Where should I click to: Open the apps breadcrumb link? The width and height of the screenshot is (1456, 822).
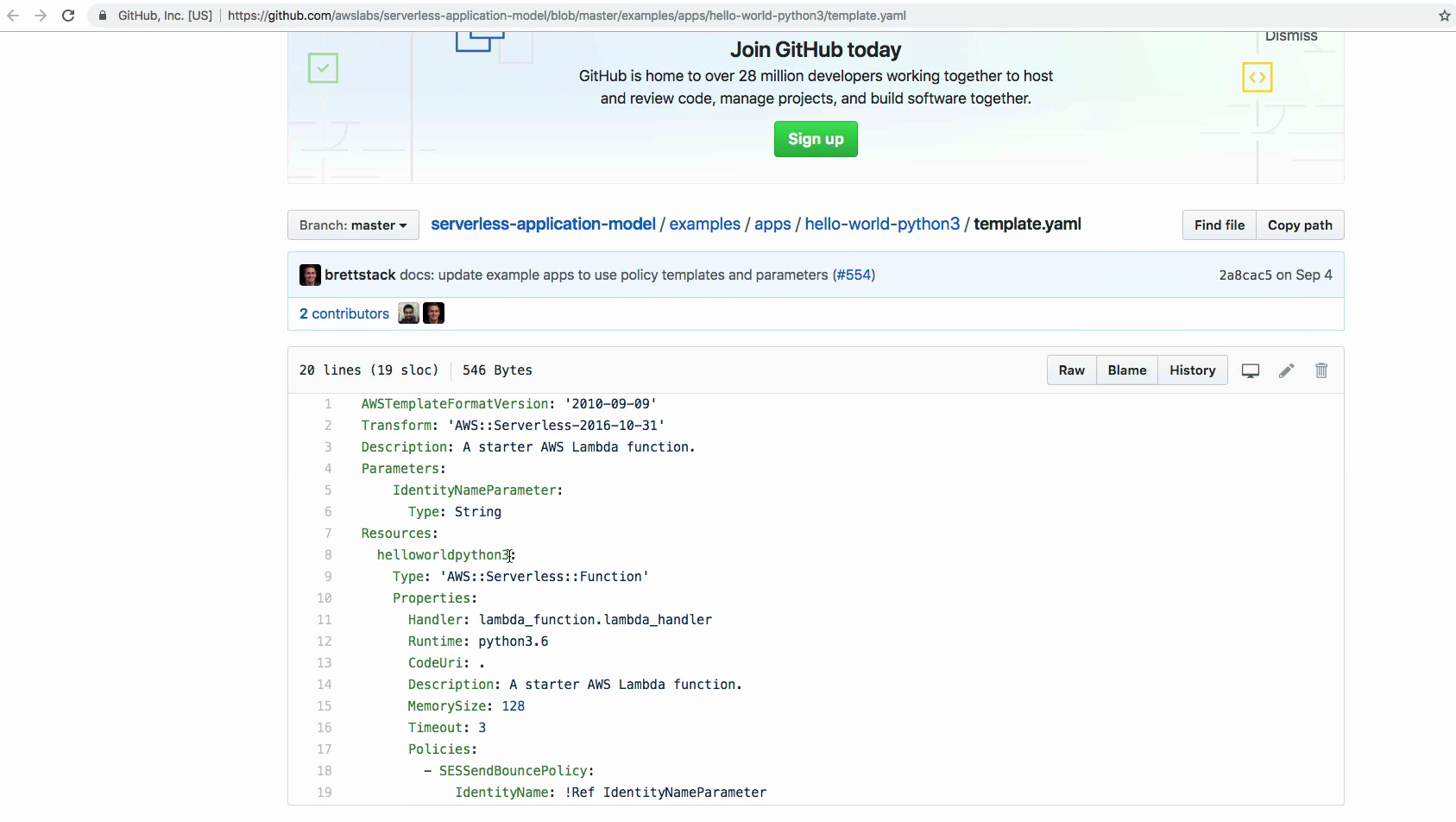click(x=772, y=224)
